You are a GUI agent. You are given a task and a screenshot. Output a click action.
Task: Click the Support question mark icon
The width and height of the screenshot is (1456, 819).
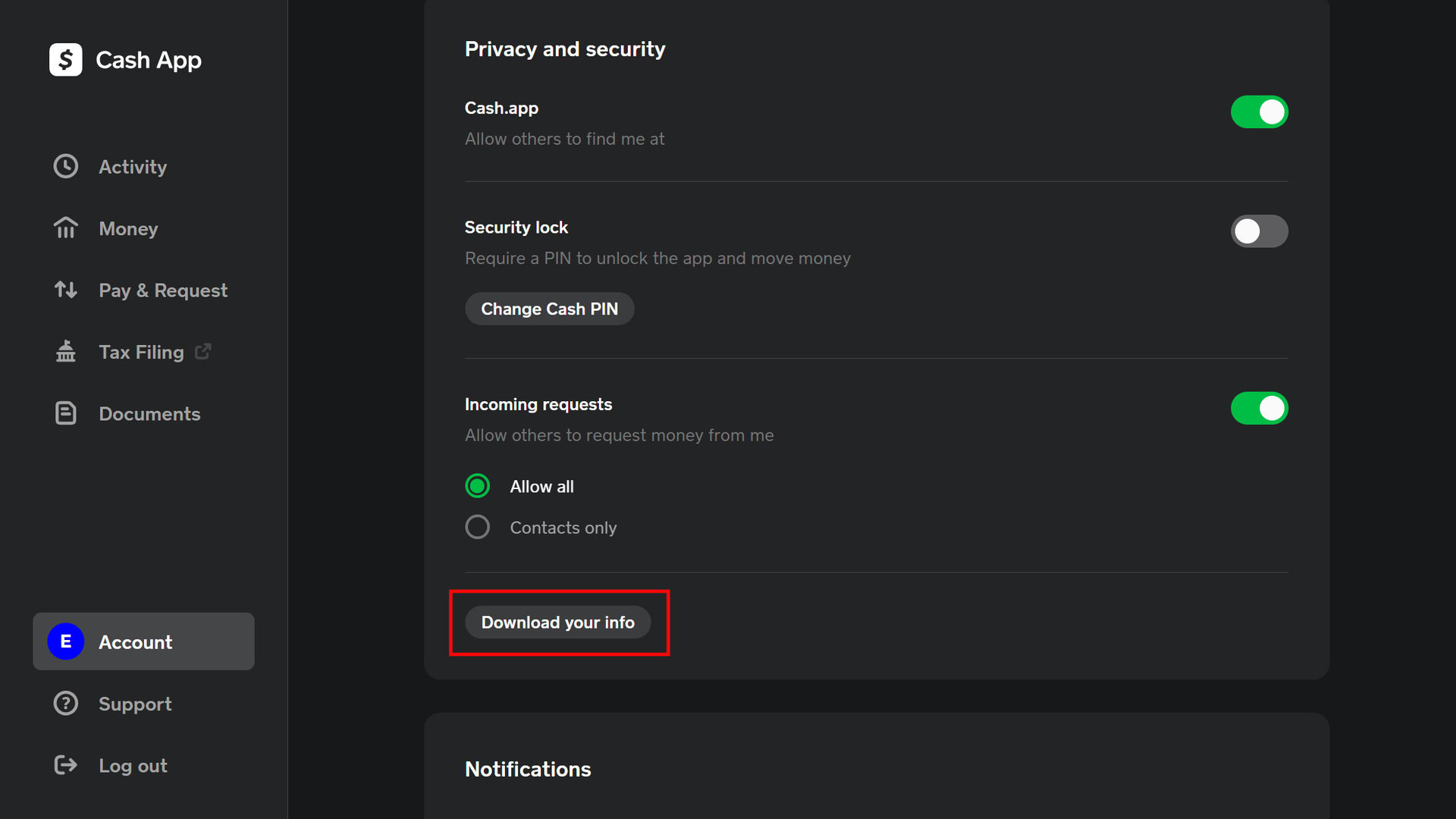tap(66, 703)
